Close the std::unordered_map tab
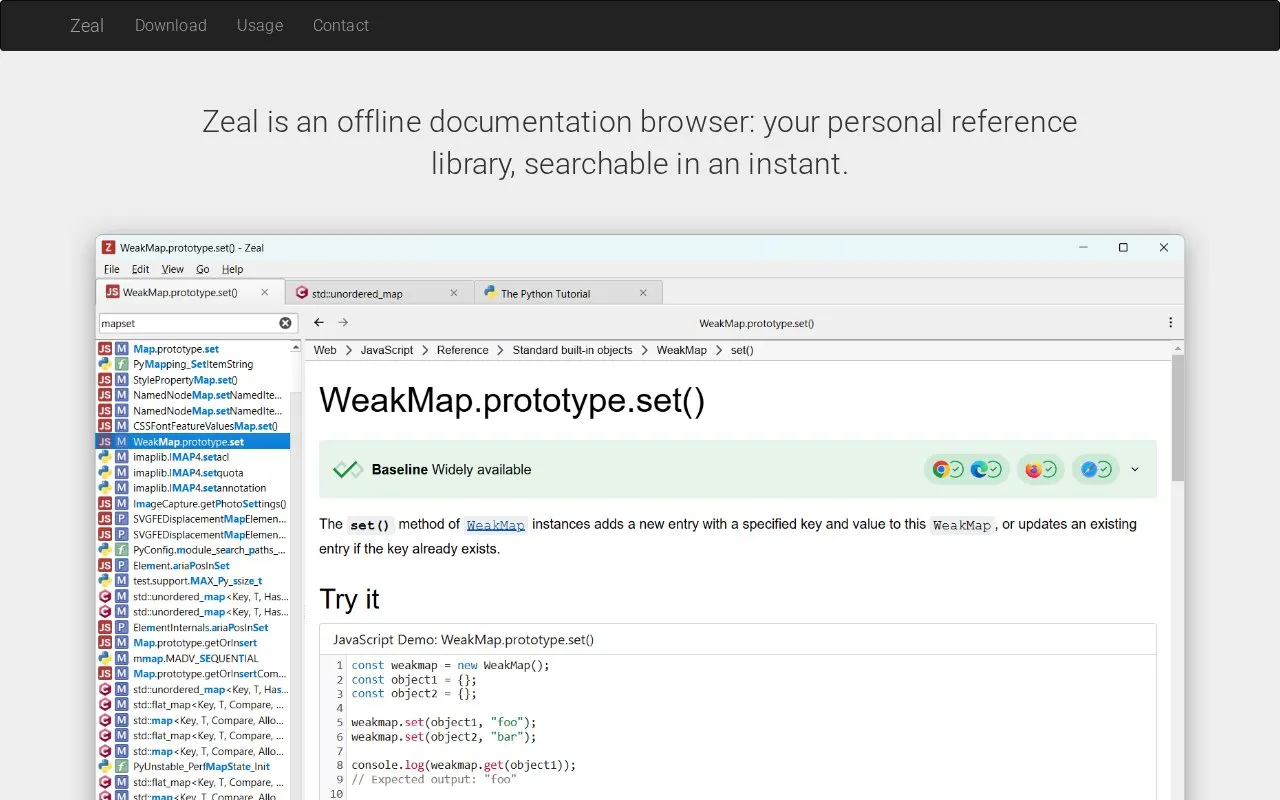 (454, 293)
